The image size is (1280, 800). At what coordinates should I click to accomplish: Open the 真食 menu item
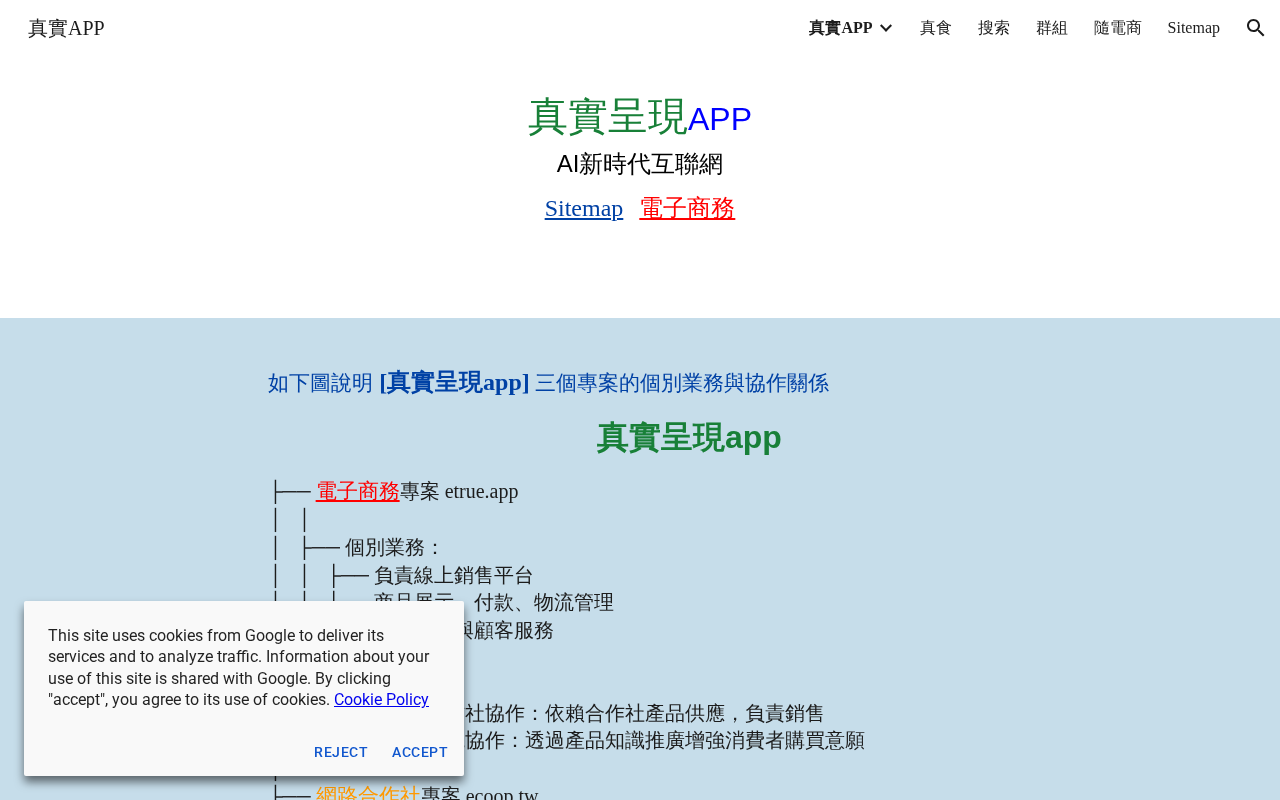pyautogui.click(x=936, y=28)
